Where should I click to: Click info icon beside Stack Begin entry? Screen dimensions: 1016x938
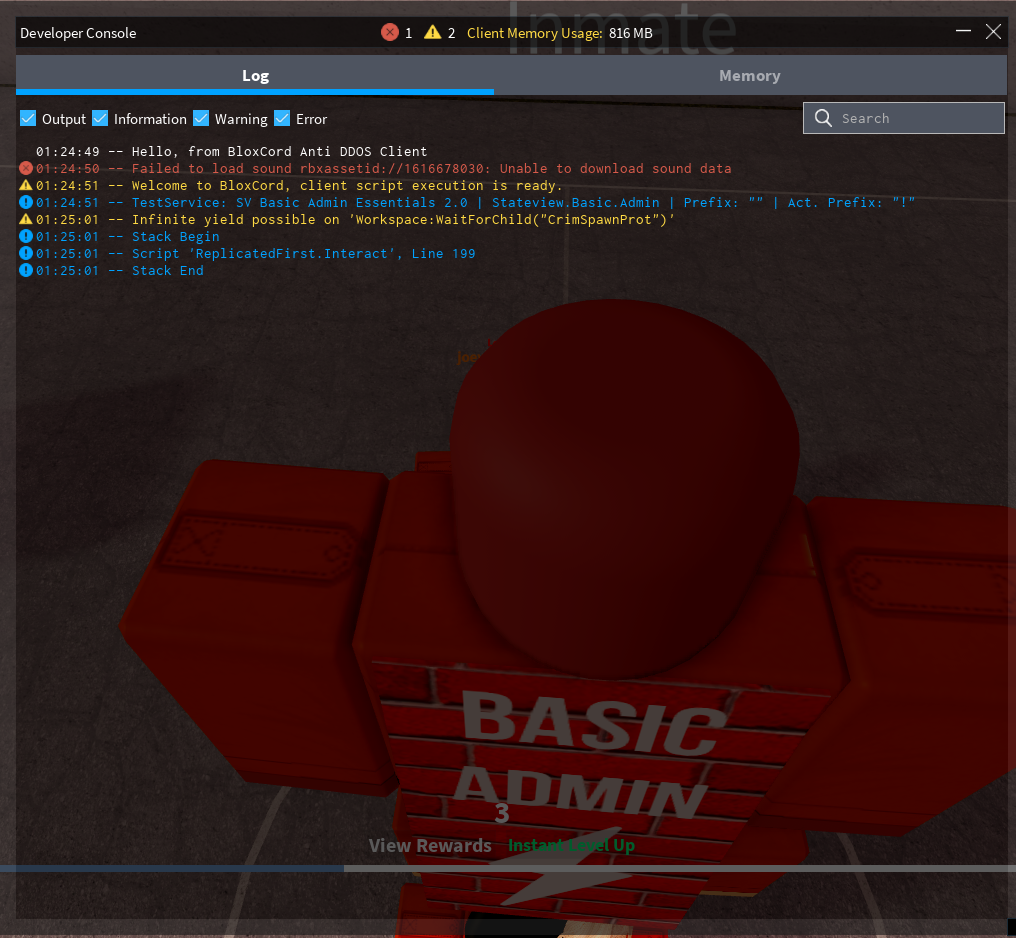click(x=26, y=236)
